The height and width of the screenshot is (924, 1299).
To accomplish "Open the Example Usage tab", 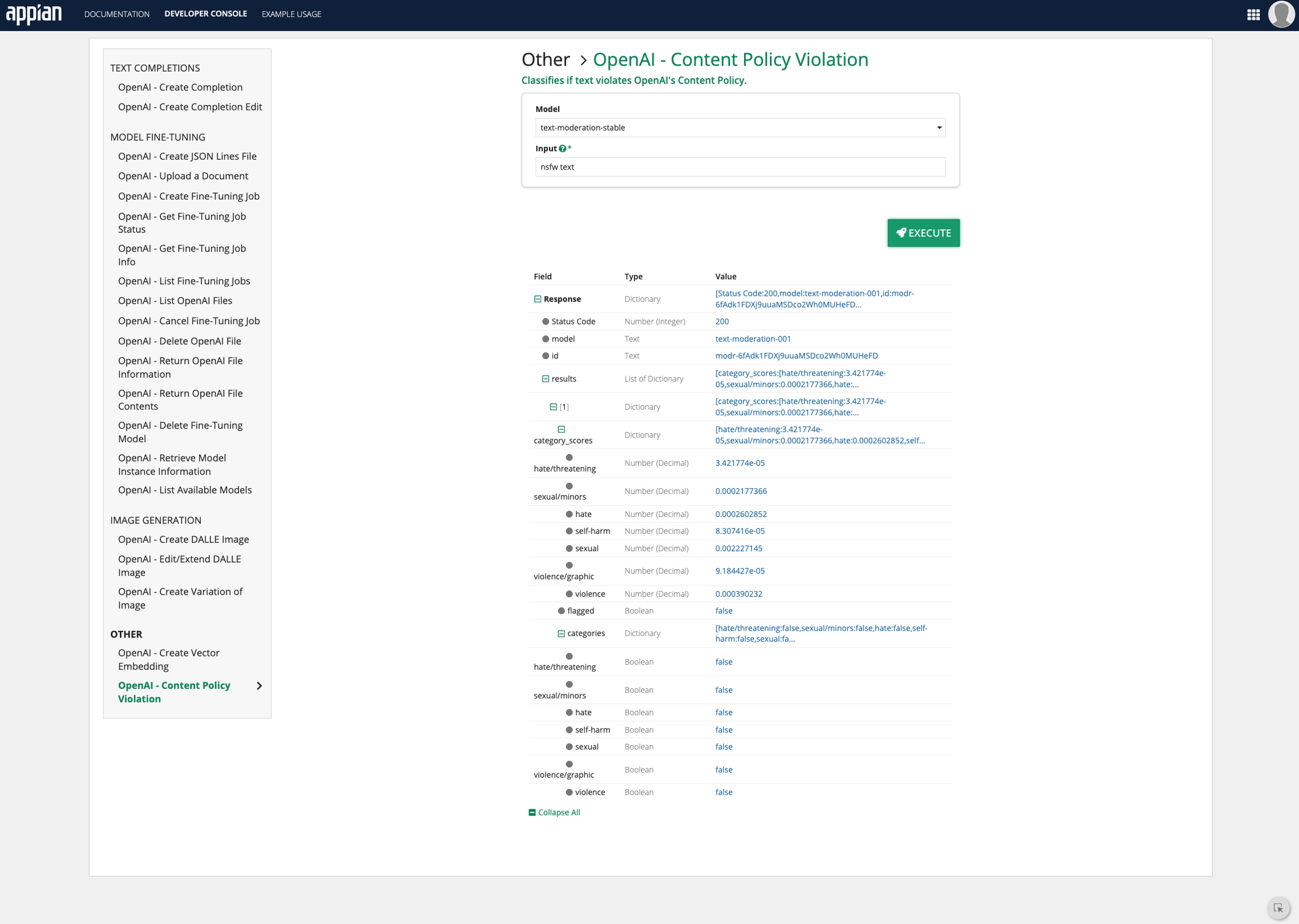I will click(x=291, y=14).
